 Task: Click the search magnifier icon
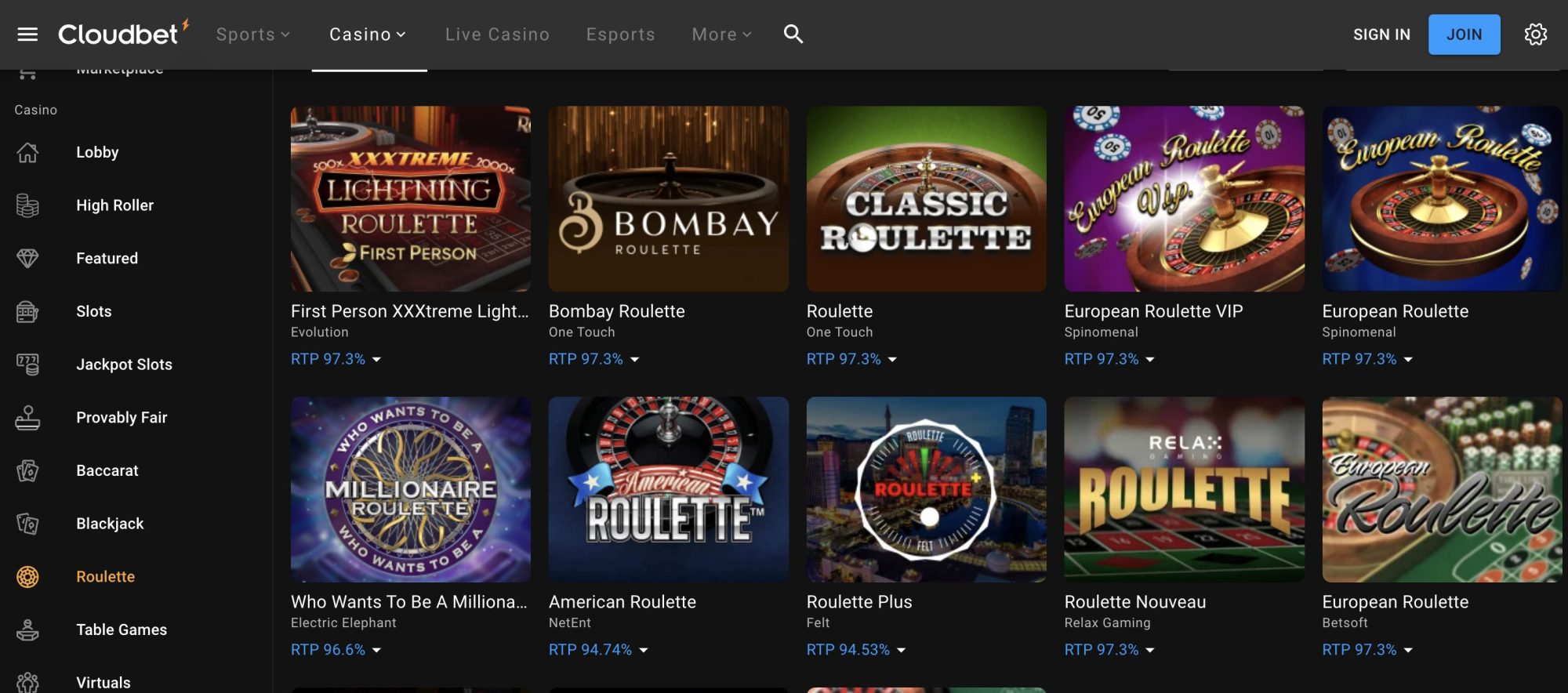793,34
